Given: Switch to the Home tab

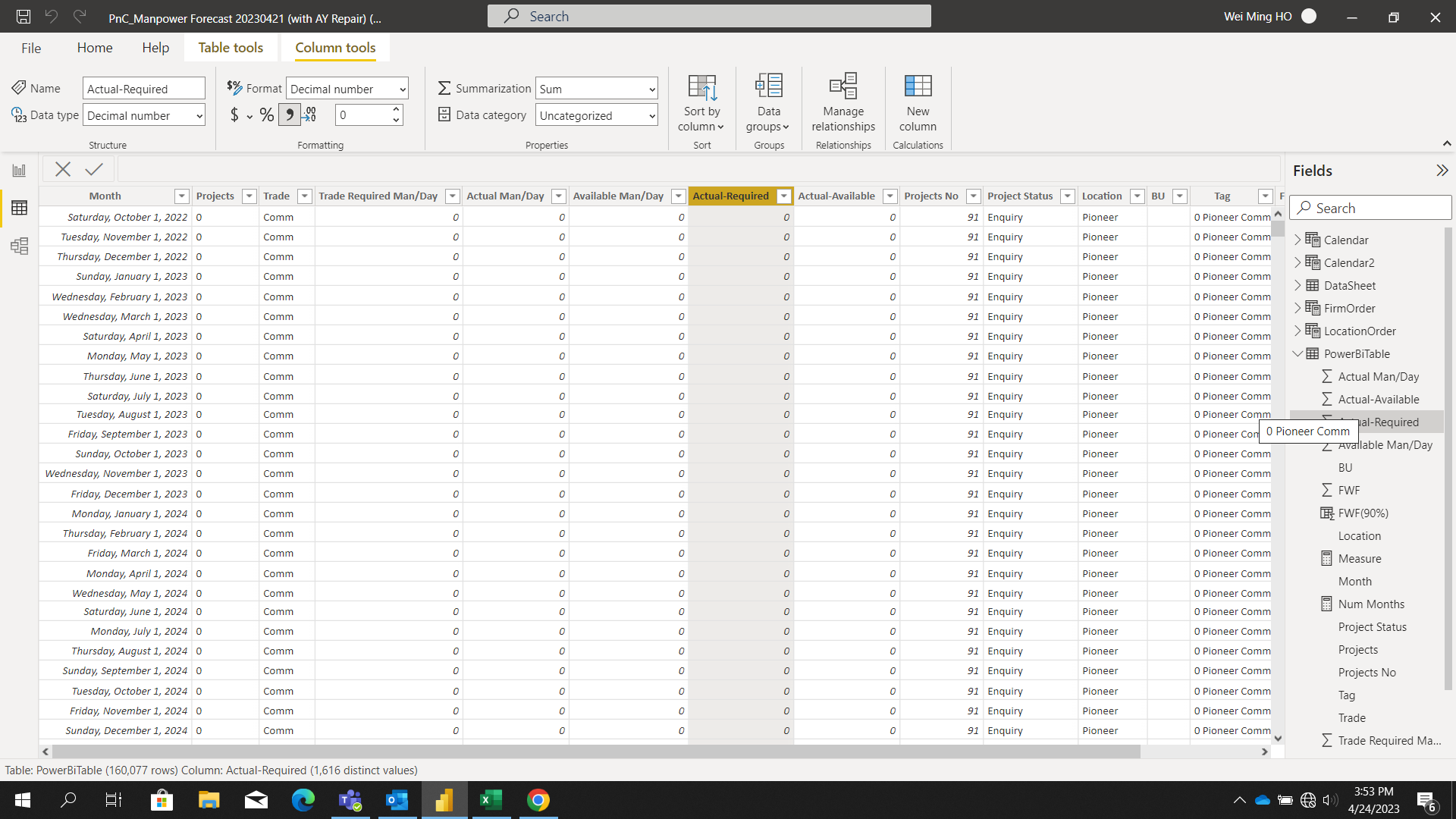Looking at the screenshot, I should pos(95,48).
